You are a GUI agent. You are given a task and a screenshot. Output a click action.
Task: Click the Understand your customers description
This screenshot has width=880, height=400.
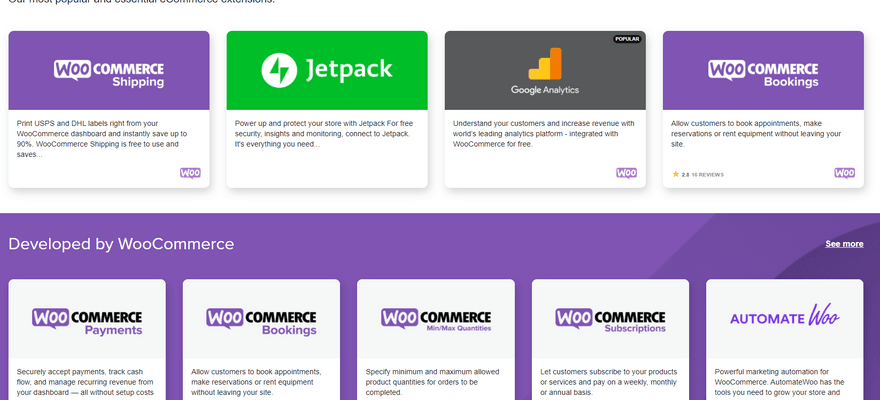[x=543, y=134]
